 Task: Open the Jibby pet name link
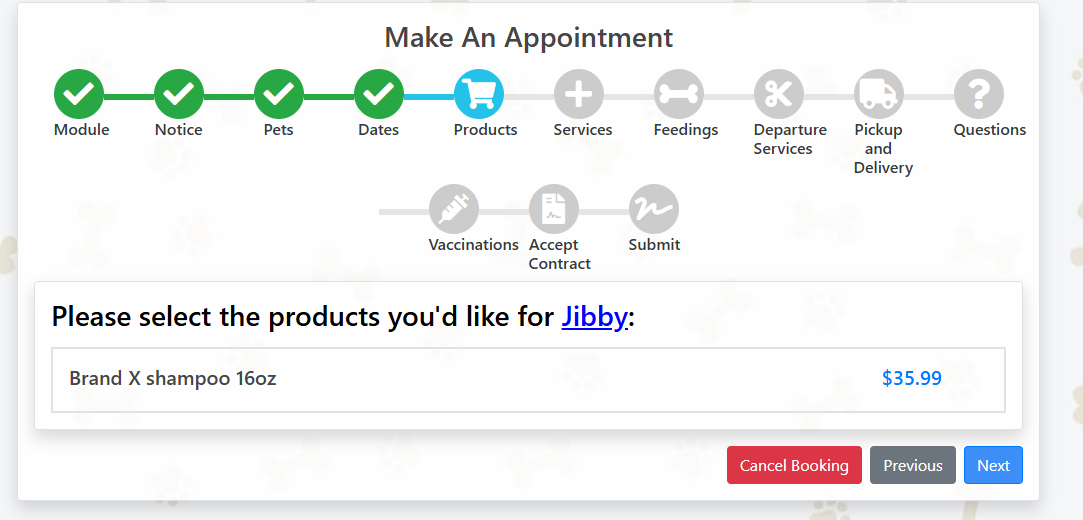594,318
